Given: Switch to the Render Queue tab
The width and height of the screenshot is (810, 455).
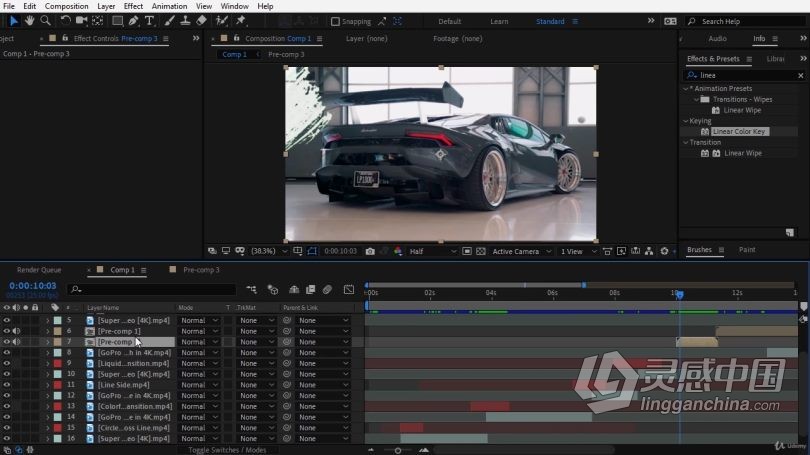Looking at the screenshot, I should point(39,270).
